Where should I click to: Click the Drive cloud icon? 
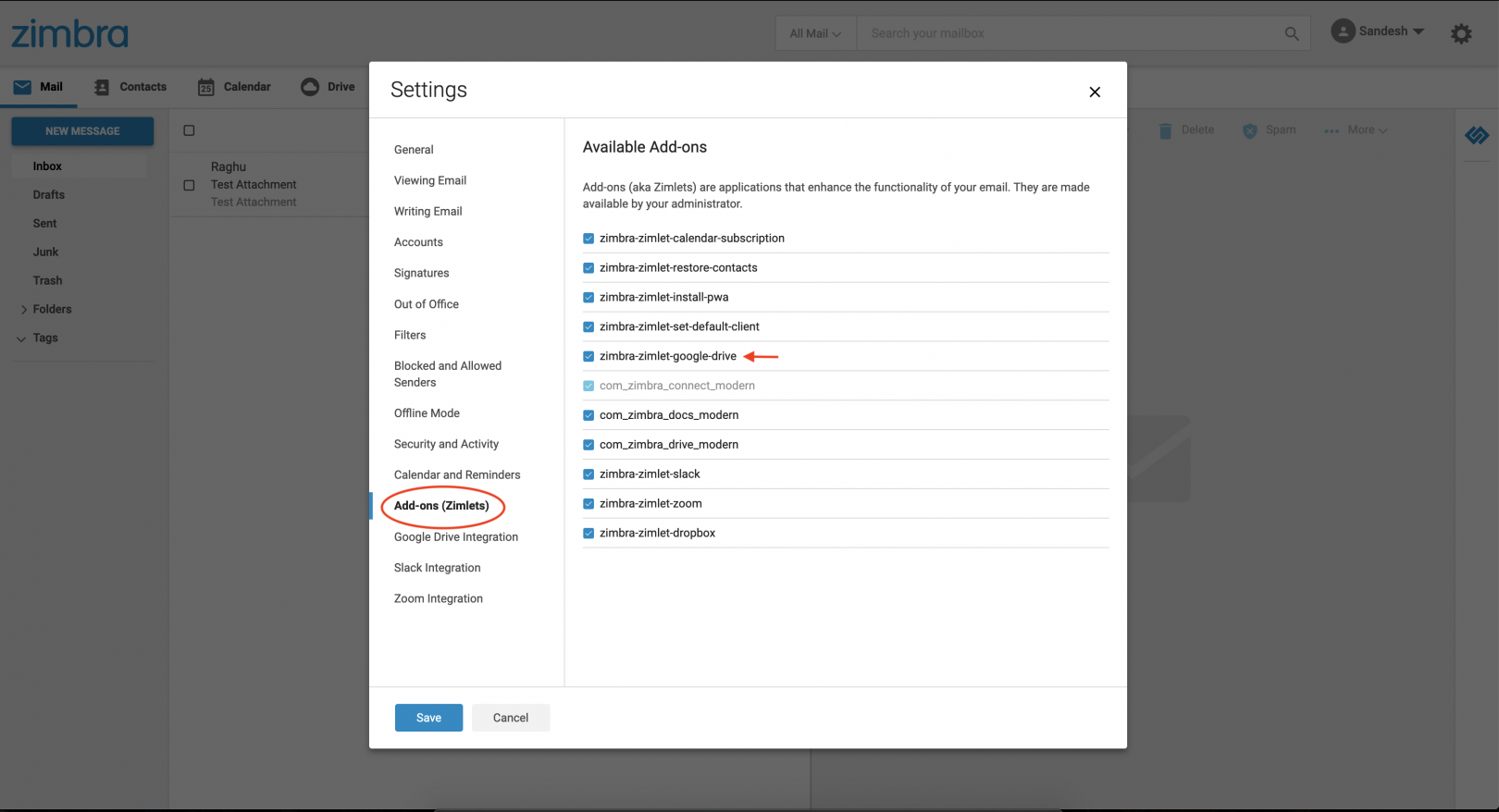click(310, 87)
